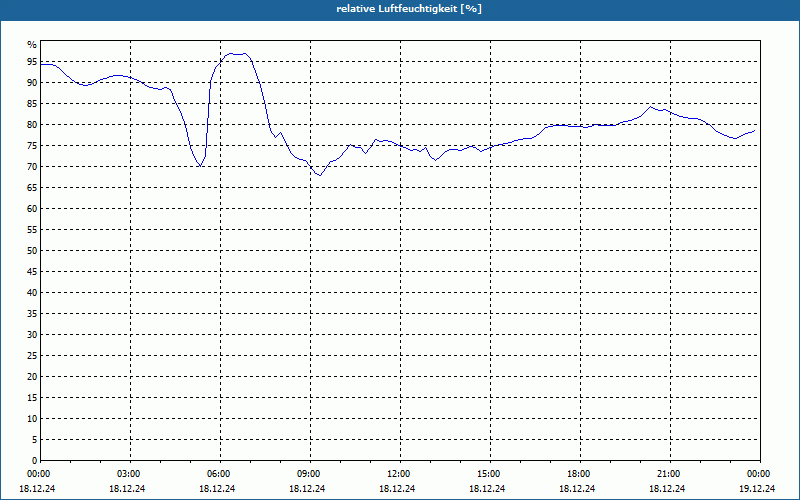The image size is (800, 500).
Task: Select the x-axis time label "18:00"
Action: [x=581, y=474]
